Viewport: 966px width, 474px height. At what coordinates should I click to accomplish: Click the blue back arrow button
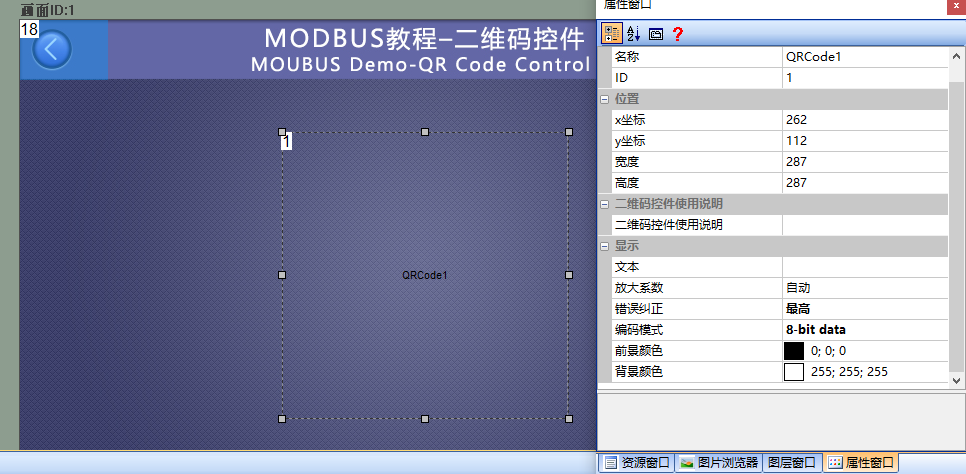[x=52, y=49]
